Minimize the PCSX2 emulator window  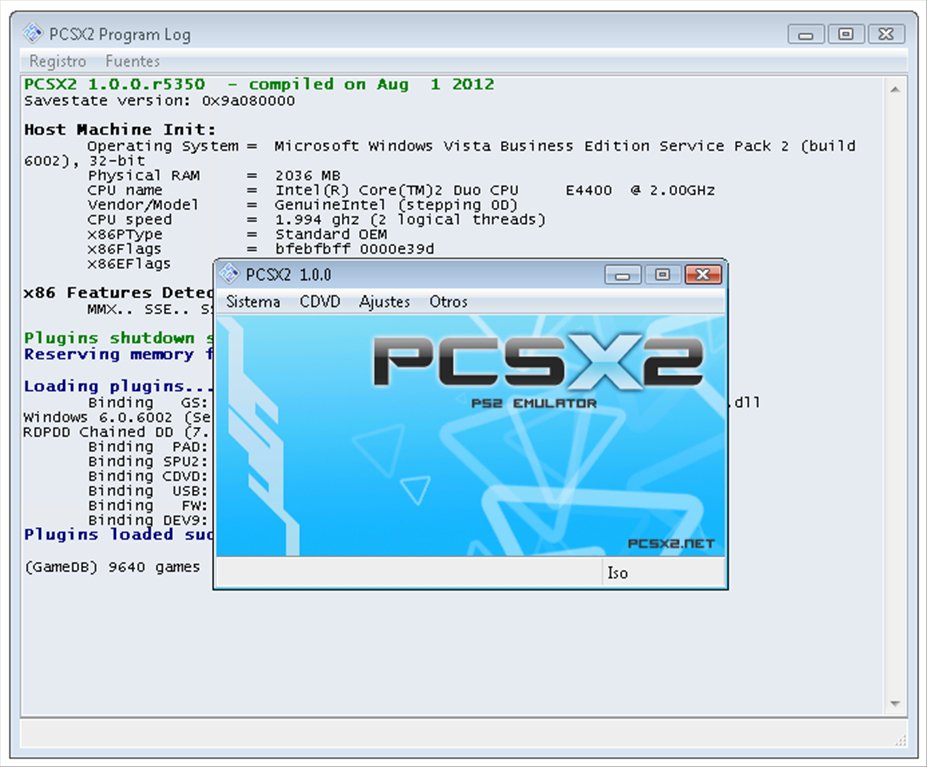pos(621,273)
